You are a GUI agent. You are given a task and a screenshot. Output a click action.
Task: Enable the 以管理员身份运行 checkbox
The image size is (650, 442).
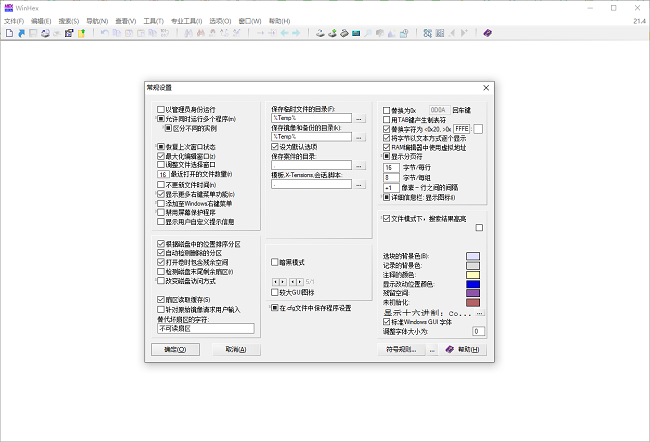pyautogui.click(x=161, y=108)
